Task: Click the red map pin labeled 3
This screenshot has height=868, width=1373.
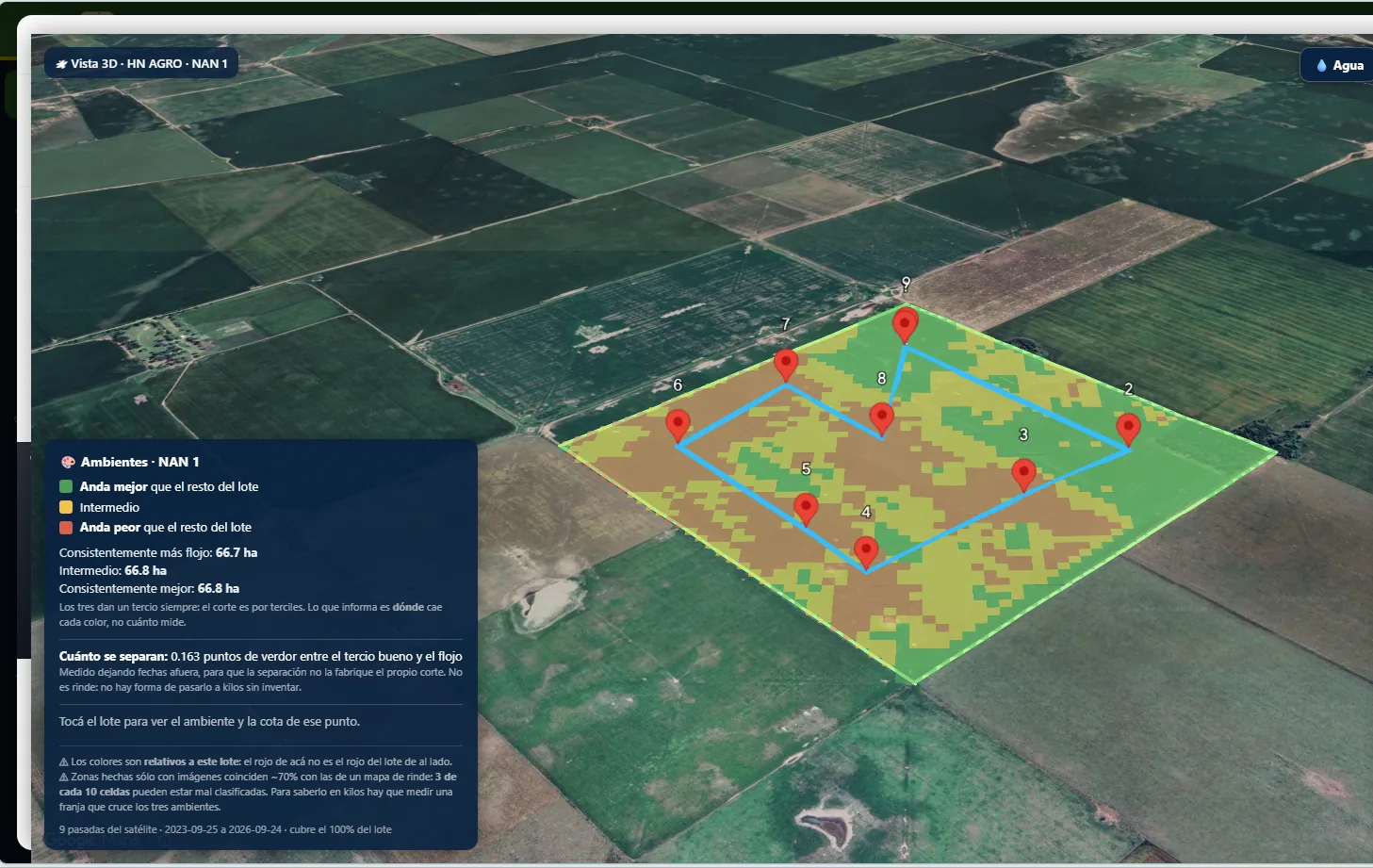Action: pos(1023,474)
